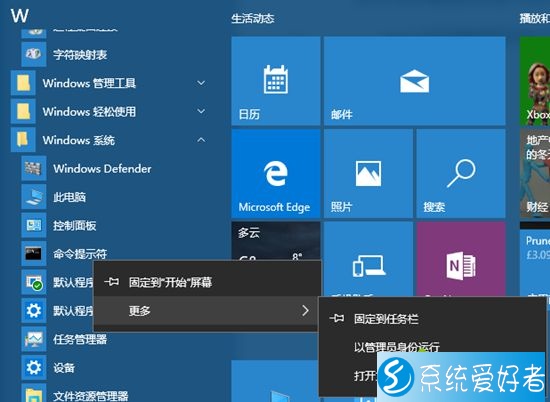Open 文件资源管理器 label in the list

point(91,396)
